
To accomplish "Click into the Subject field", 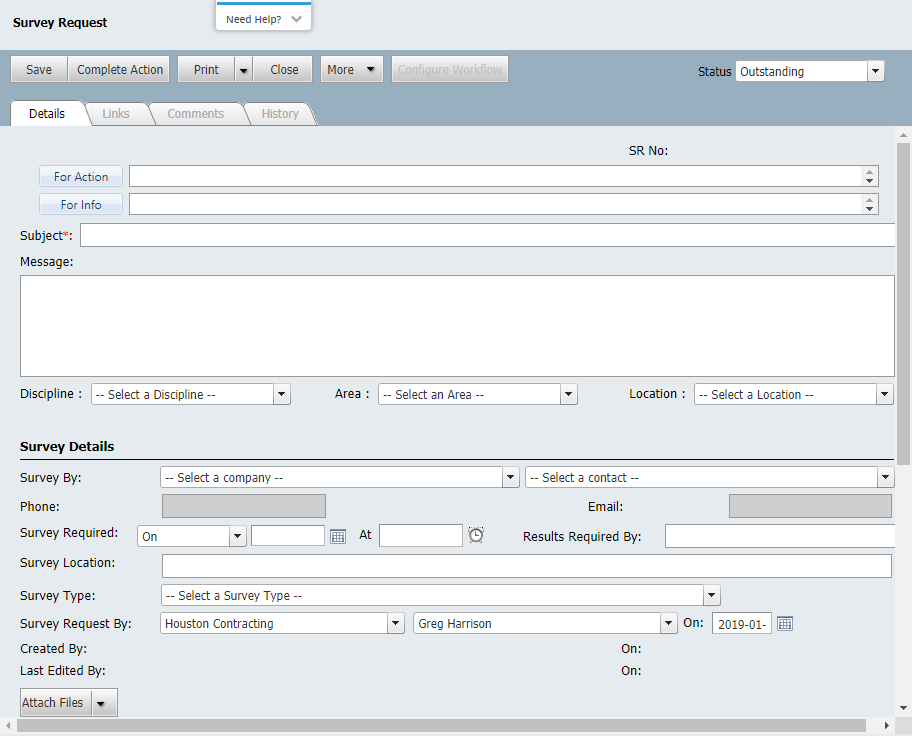I will [x=487, y=236].
